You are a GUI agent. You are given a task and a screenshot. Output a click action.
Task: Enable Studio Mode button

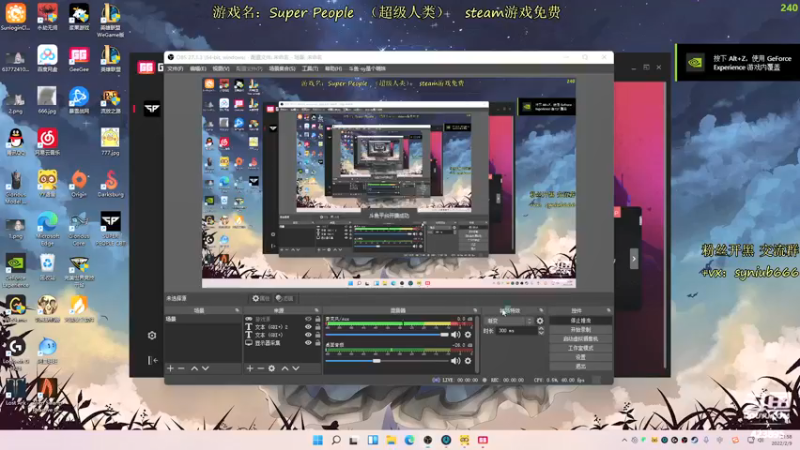[581, 348]
